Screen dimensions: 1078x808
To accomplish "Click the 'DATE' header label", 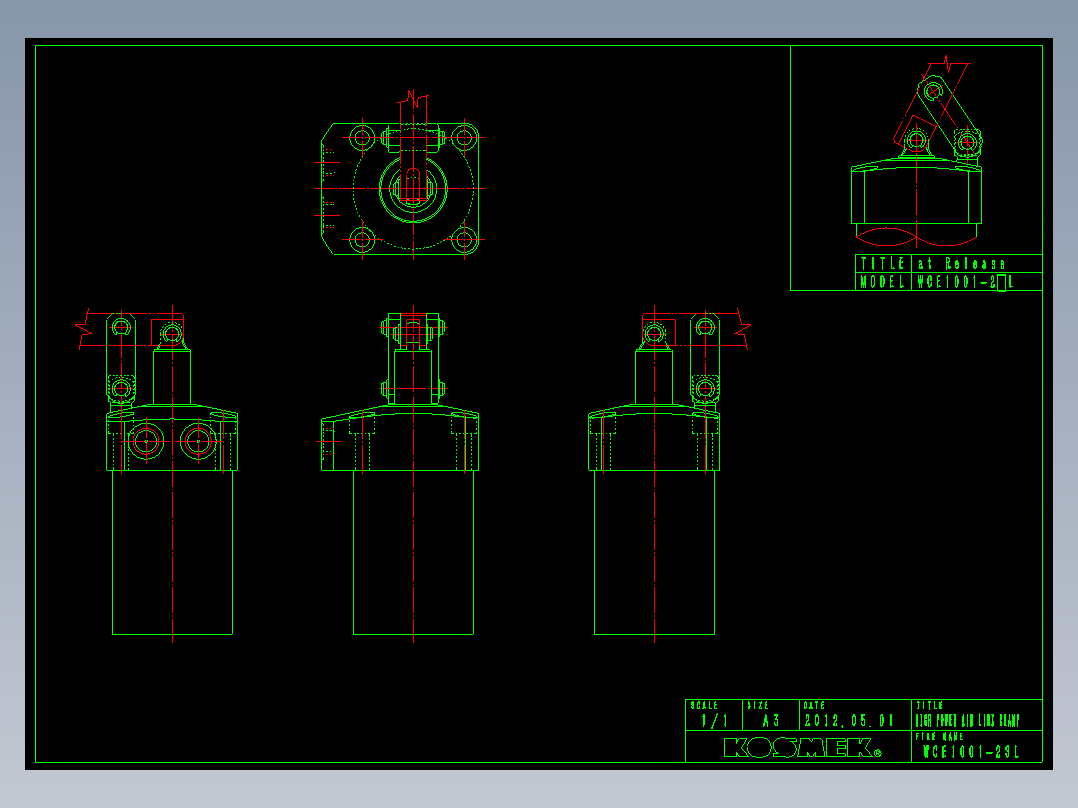I will pos(814,706).
